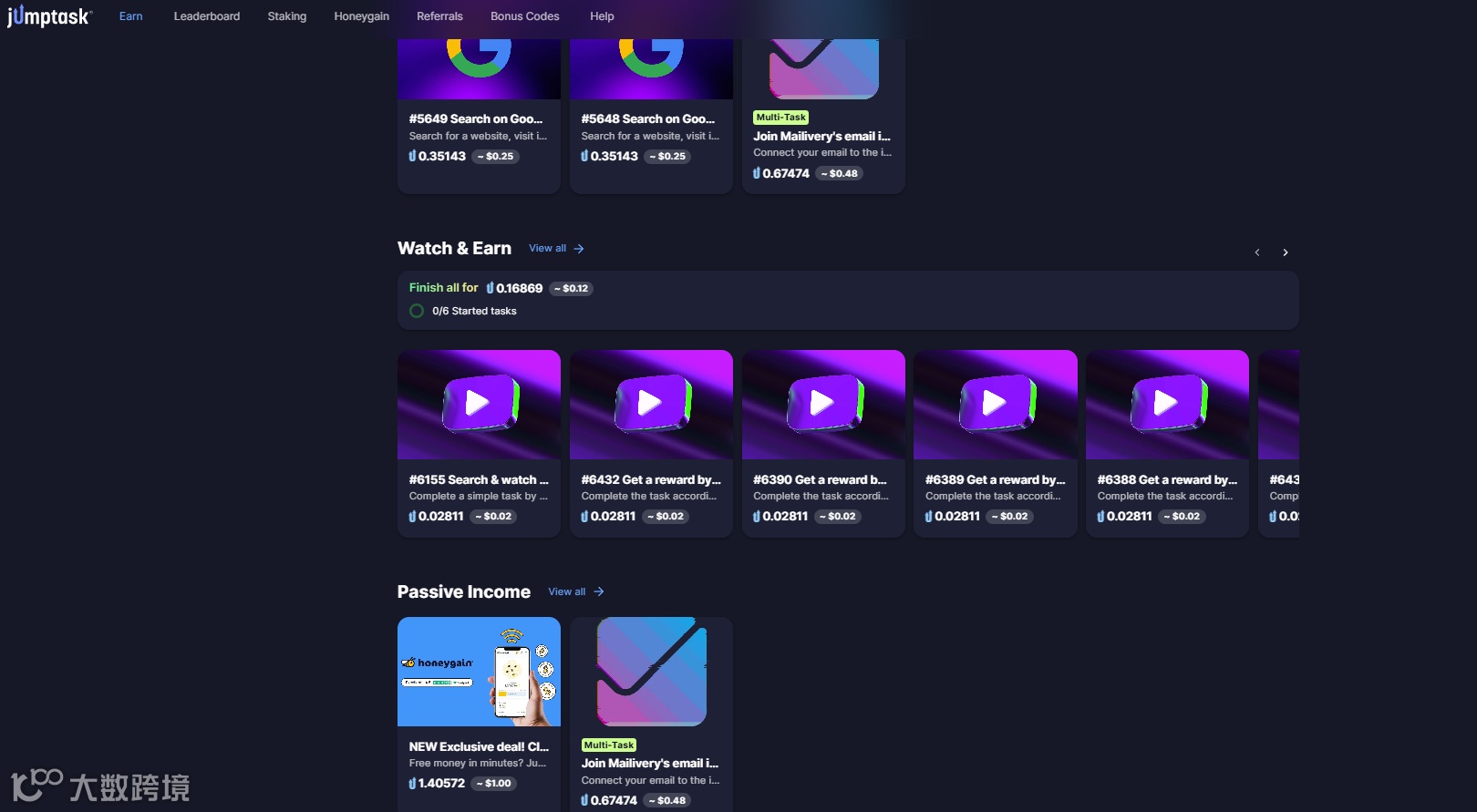The image size is (1477, 812).
Task: Play video icon on task #6390
Action: (x=823, y=403)
